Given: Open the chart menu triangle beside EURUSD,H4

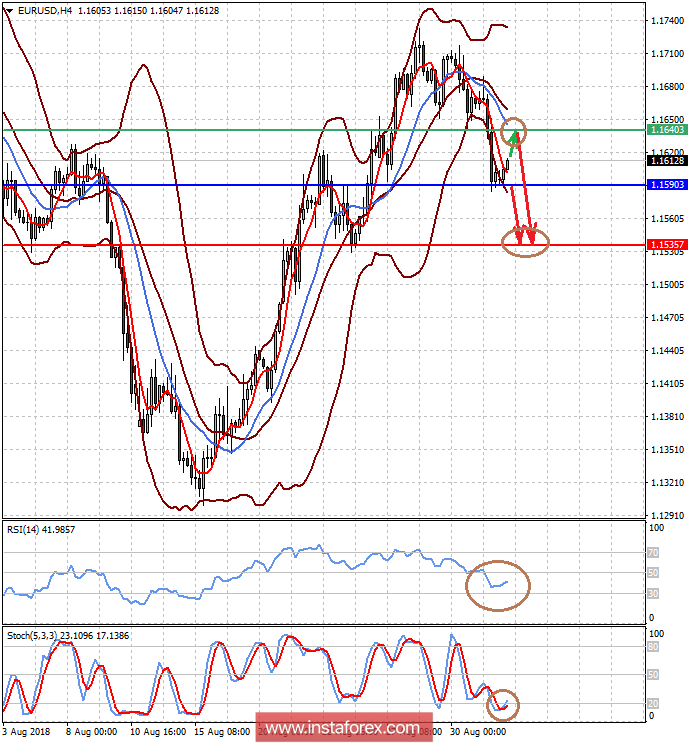Looking at the screenshot, I should (9, 10).
